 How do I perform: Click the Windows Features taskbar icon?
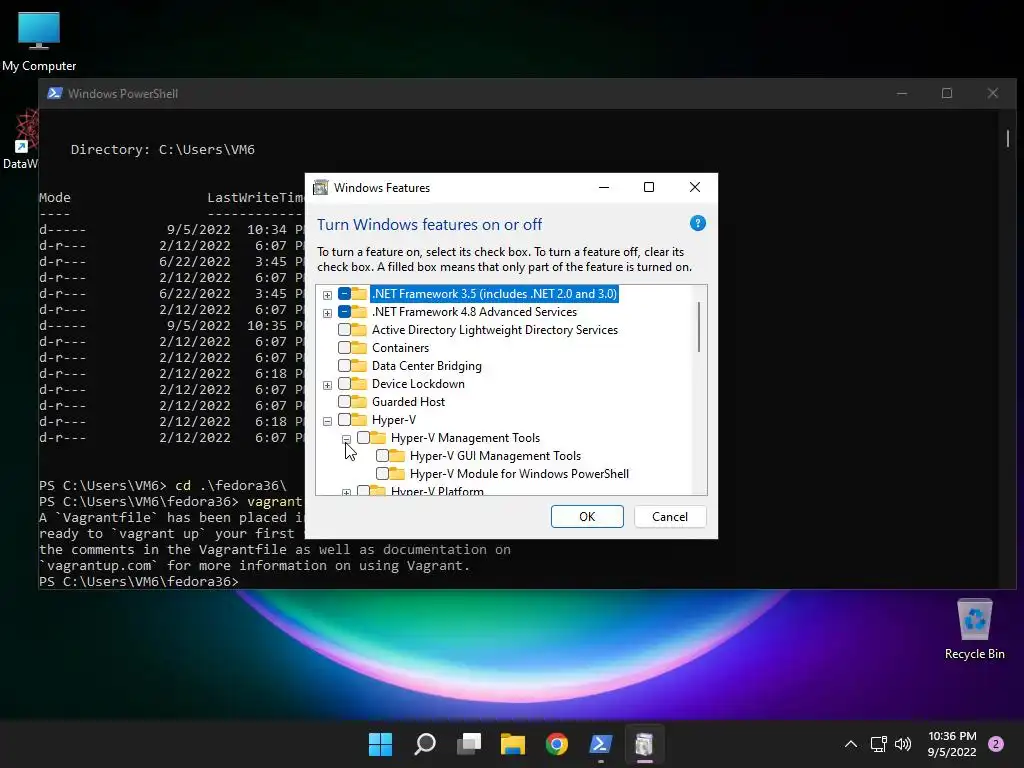coord(645,744)
